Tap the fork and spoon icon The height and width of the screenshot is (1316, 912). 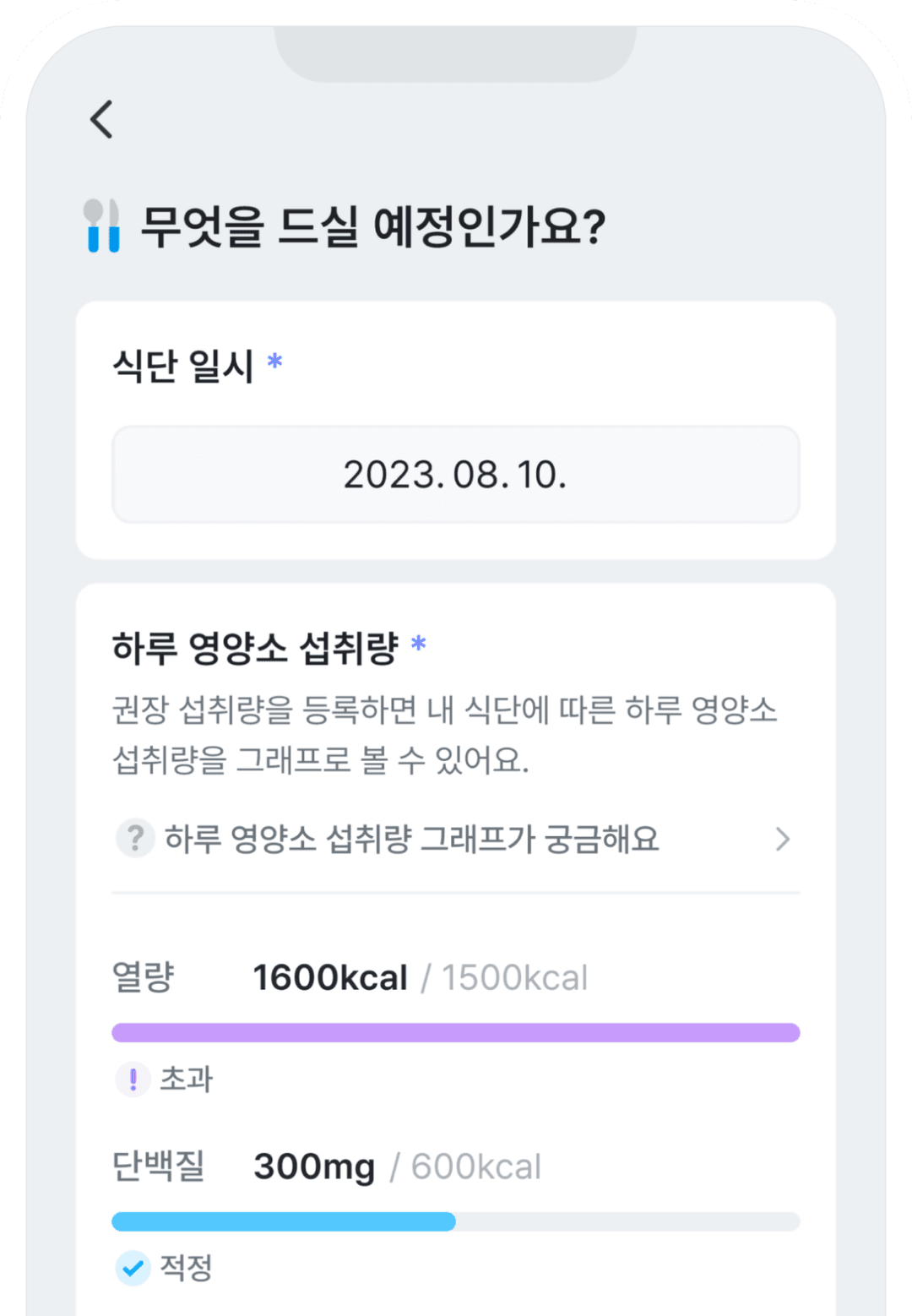point(102,226)
